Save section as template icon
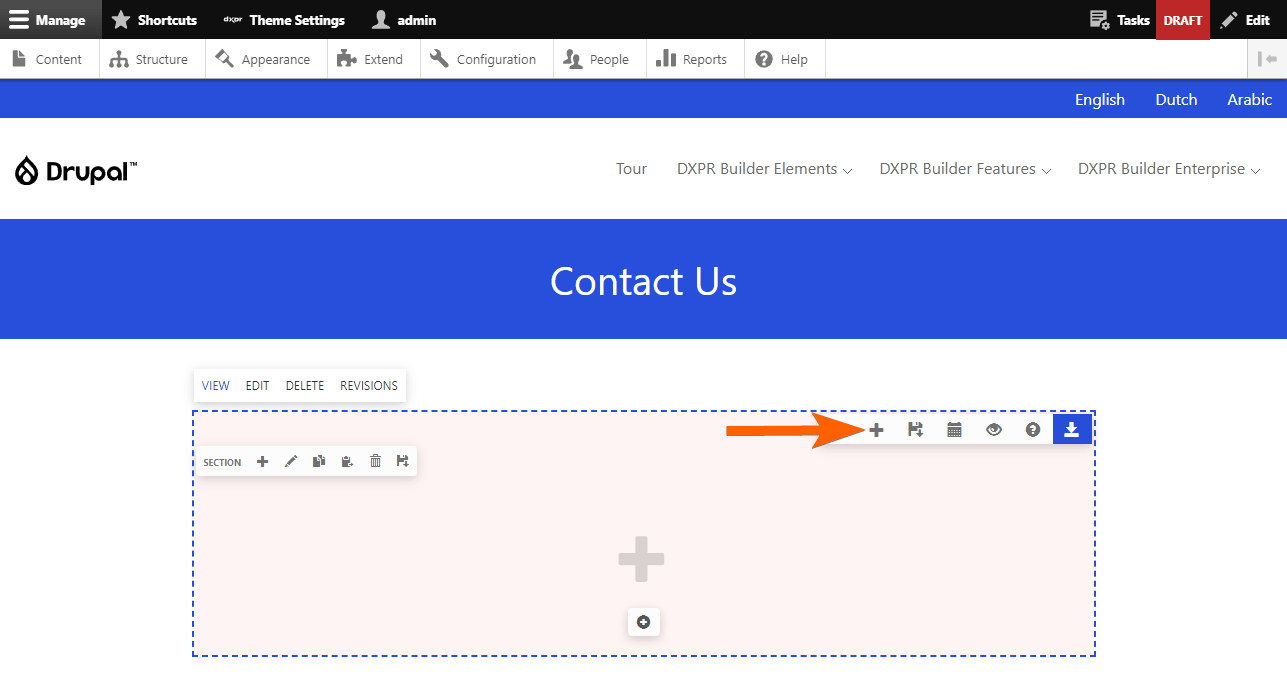1287x681 pixels. (x=403, y=461)
